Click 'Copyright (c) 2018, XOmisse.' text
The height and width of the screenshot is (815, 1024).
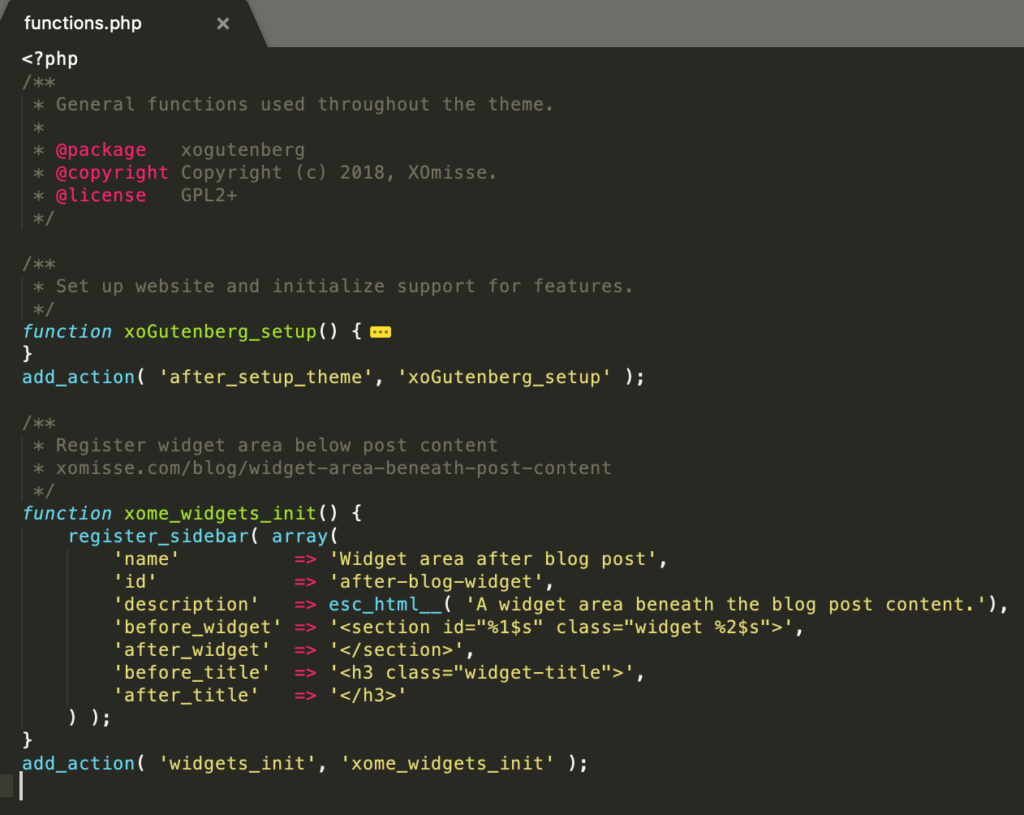pos(338,173)
